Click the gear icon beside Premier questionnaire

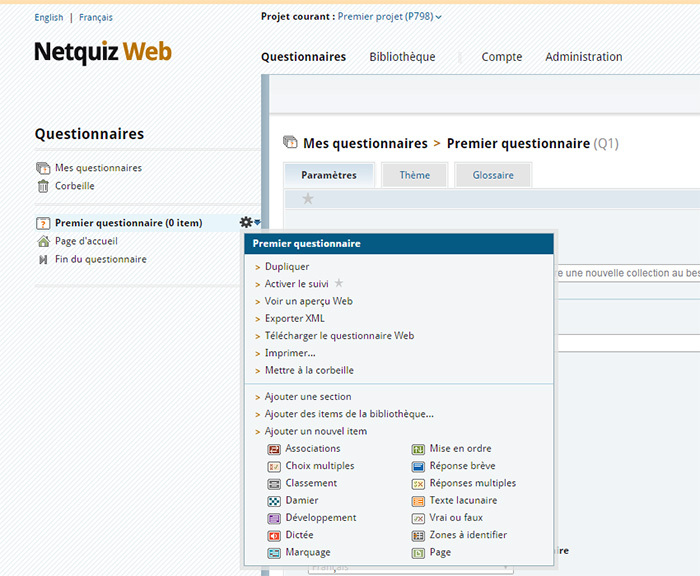pyautogui.click(x=246, y=222)
